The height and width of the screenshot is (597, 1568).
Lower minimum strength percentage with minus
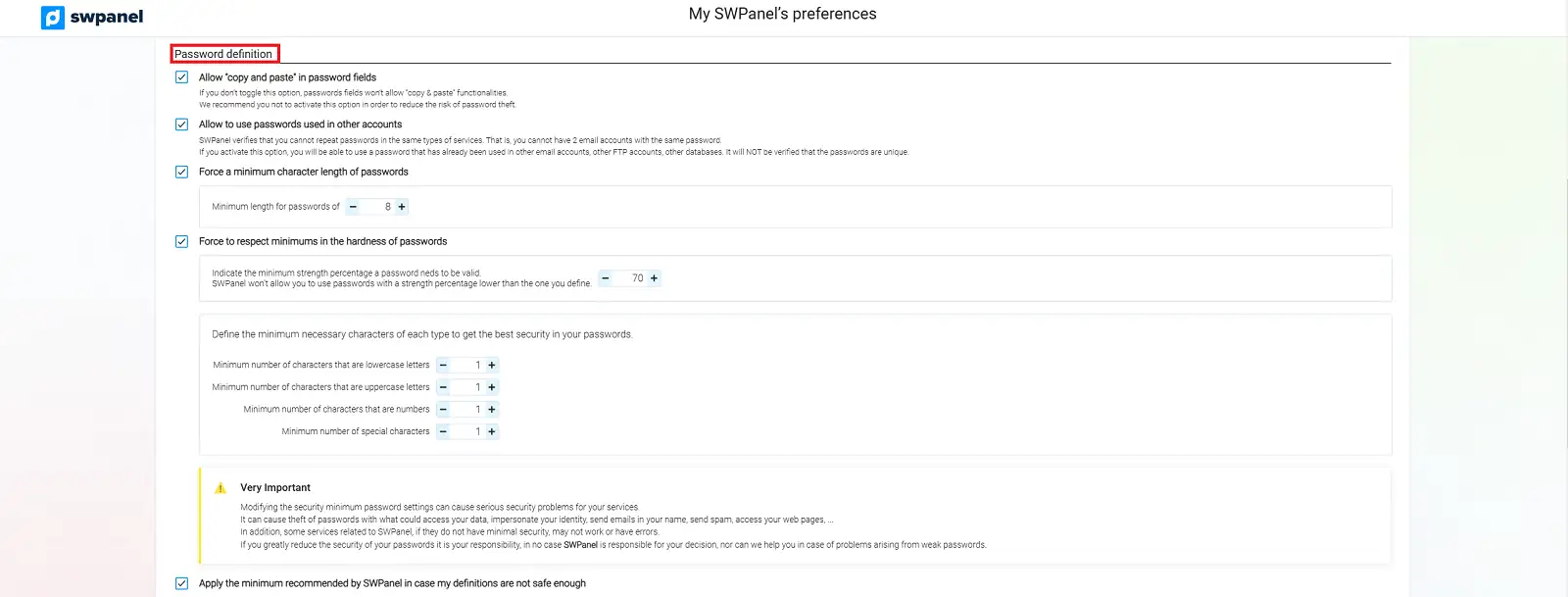[606, 278]
